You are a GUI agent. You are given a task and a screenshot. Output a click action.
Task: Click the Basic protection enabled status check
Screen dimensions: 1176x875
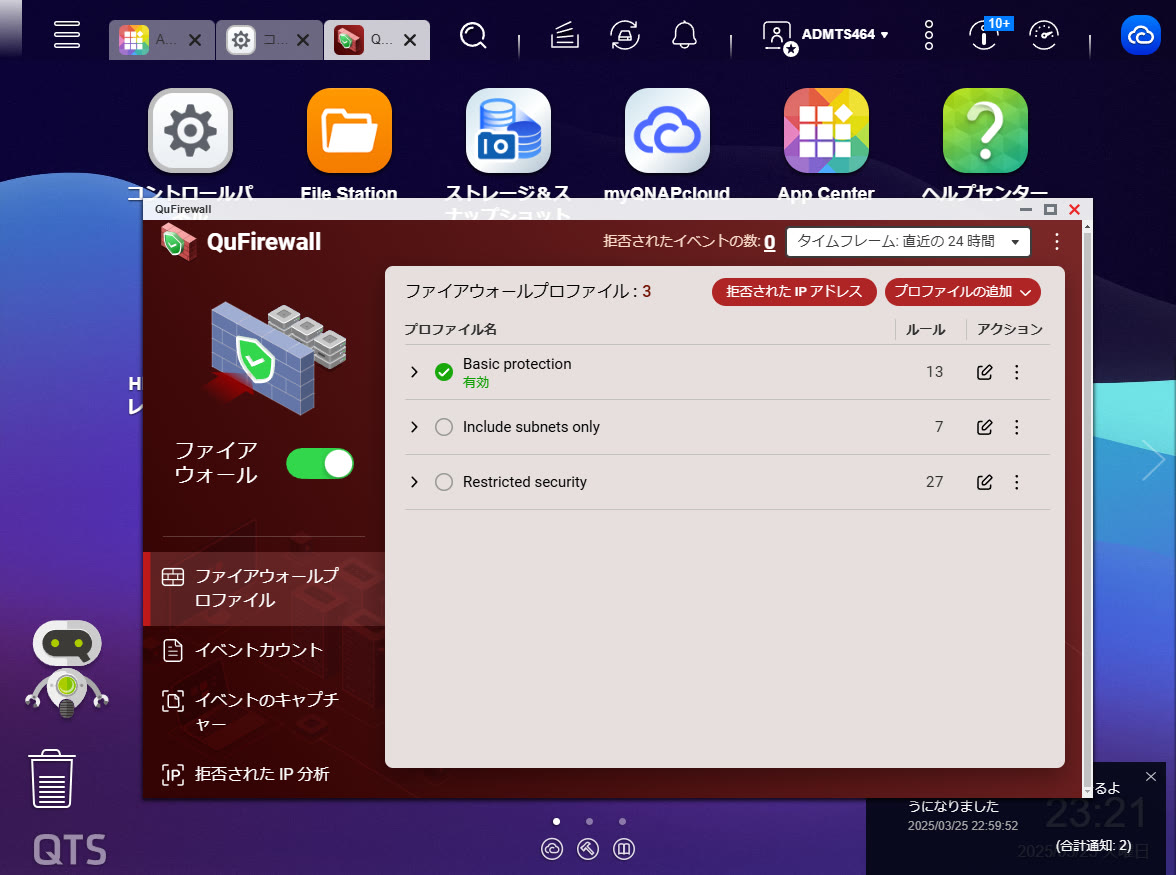(x=444, y=372)
